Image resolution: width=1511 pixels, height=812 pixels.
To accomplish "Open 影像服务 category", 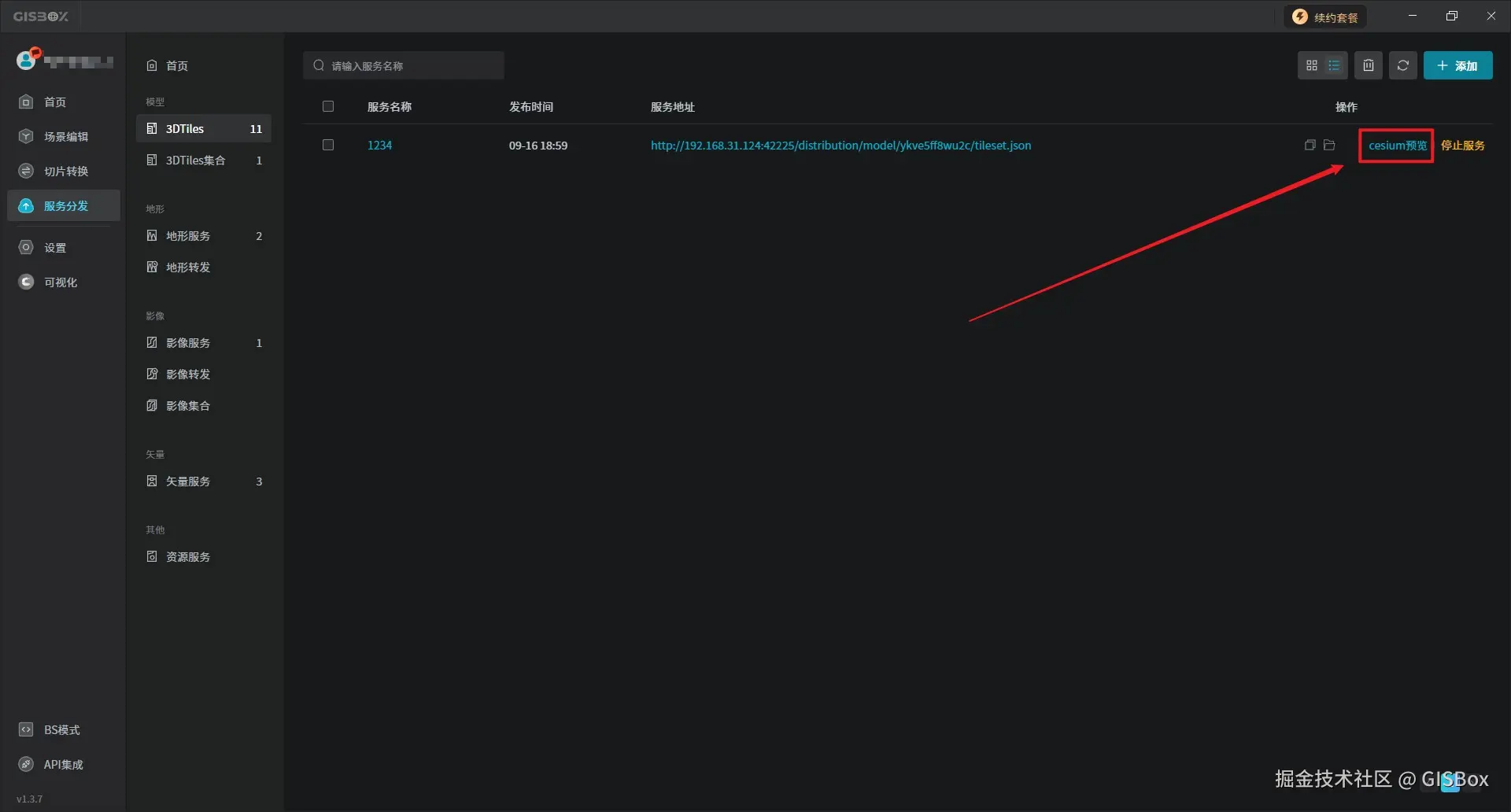I will (x=203, y=343).
